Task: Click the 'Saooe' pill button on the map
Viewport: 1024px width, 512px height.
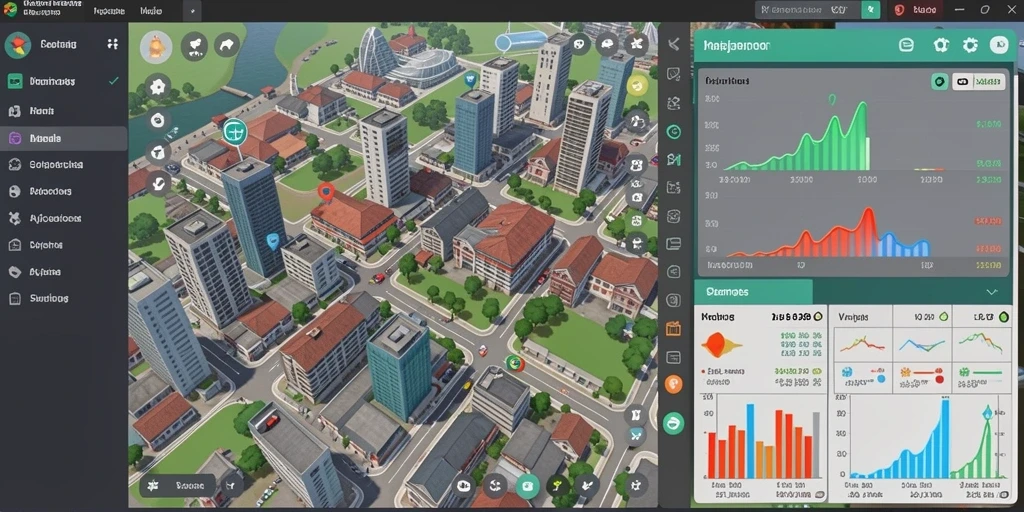Action: click(x=178, y=485)
